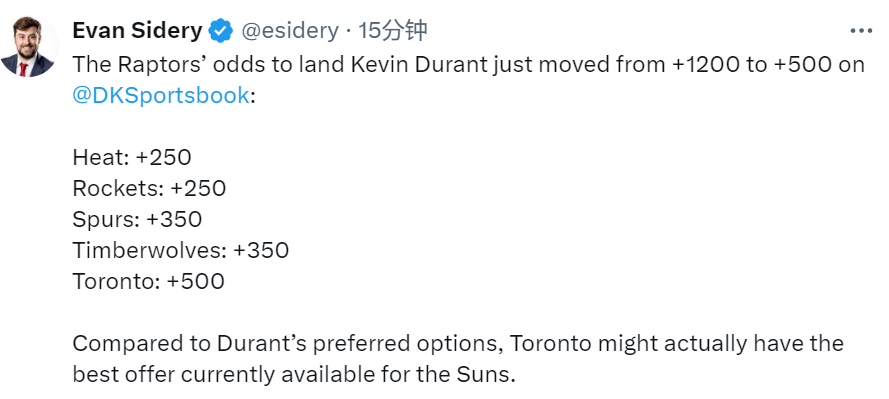This screenshot has height=399, width=889.
Task: Click the 'Toronto: +500' line
Action: tap(149, 281)
